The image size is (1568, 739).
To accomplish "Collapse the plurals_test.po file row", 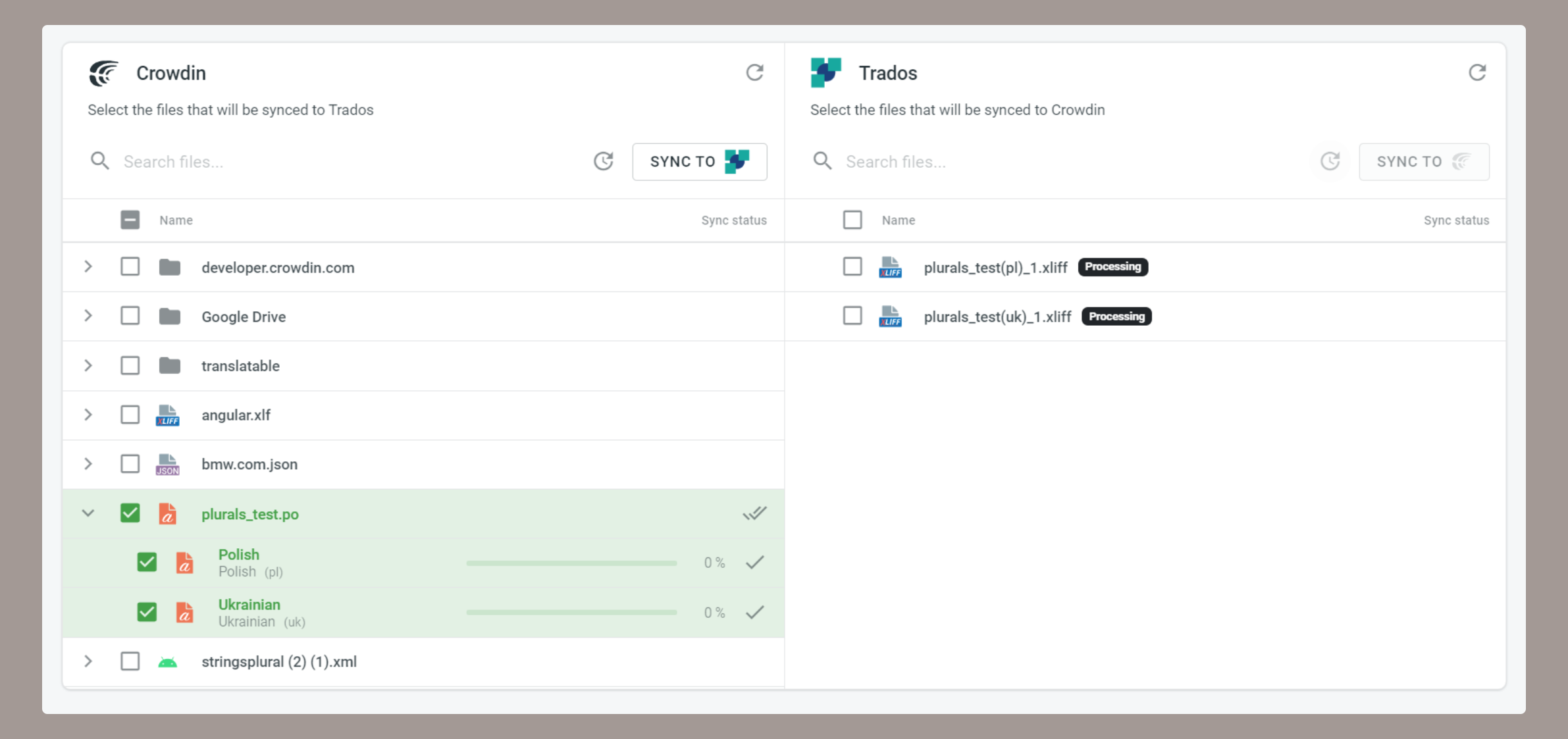I will pos(88,513).
